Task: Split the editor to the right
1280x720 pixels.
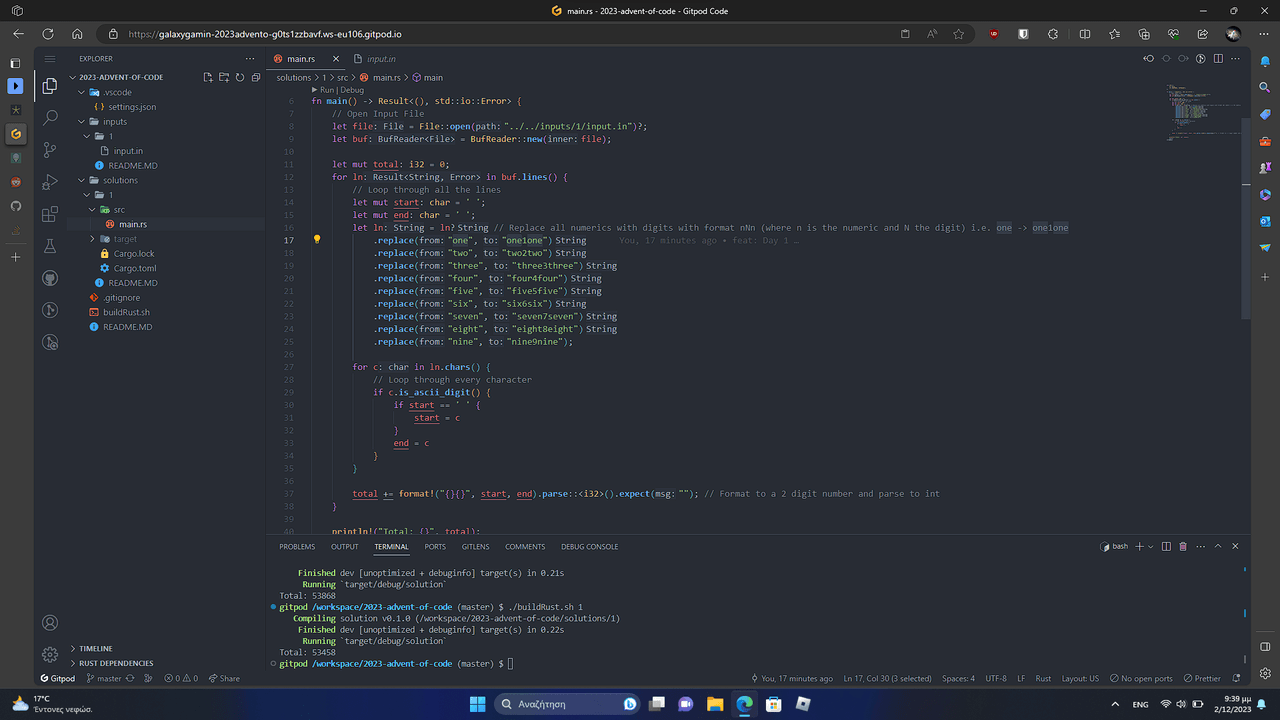Action: tap(1218, 59)
